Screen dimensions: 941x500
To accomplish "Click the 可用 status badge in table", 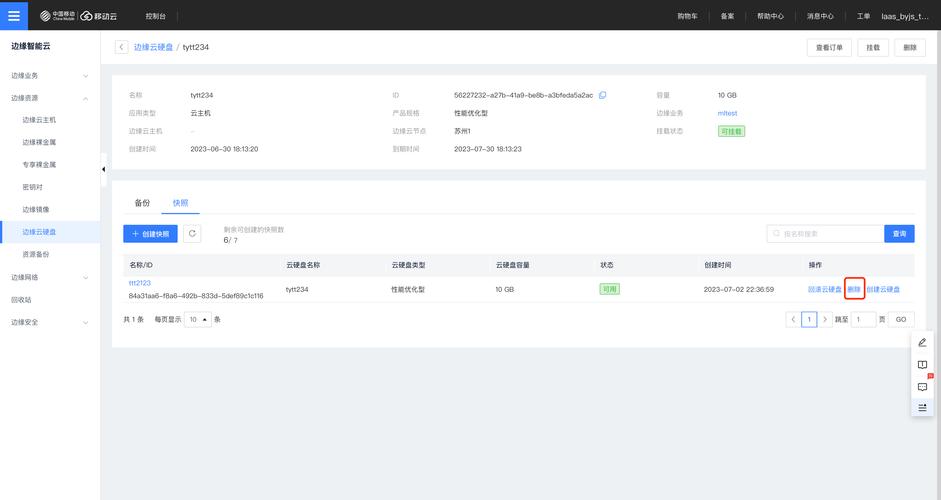I will [x=610, y=289].
